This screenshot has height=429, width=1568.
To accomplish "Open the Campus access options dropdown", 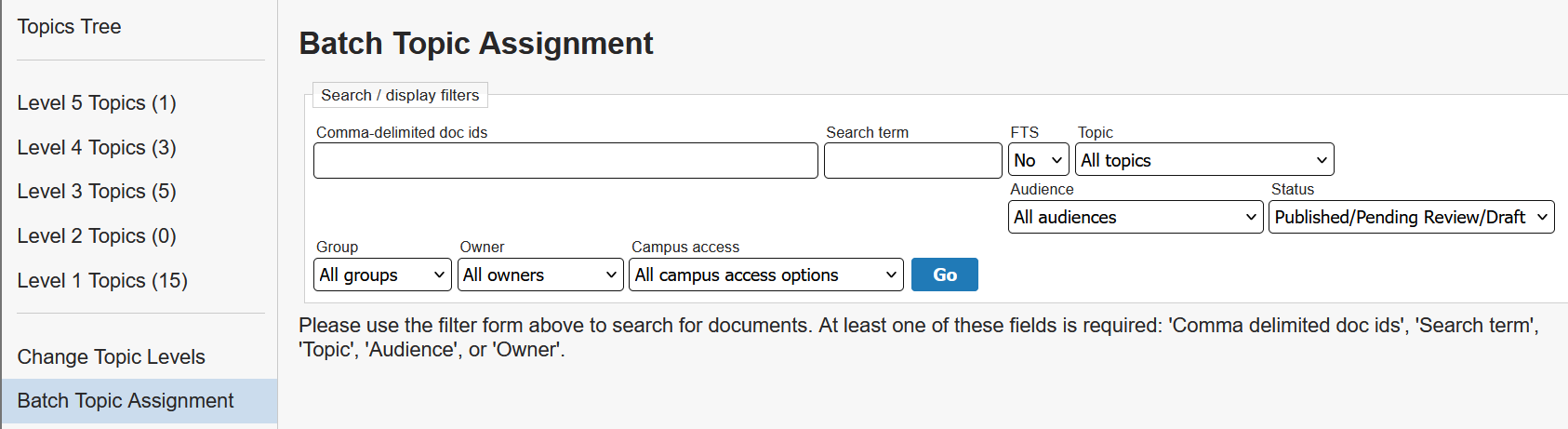I will coord(765,275).
